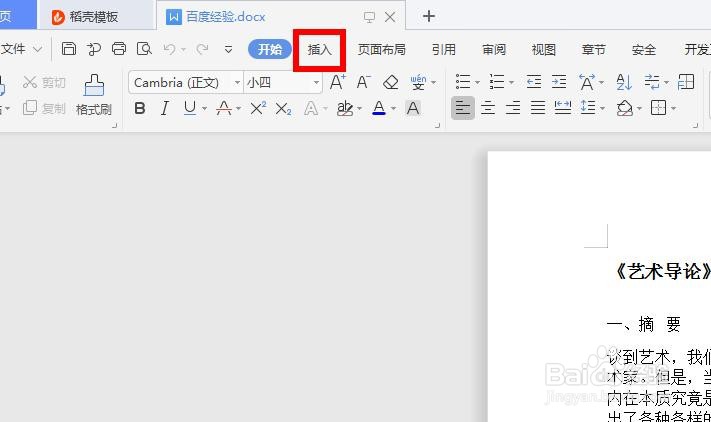711x422 pixels.
Task: Click the tab stops grid icon
Action: tap(686, 82)
